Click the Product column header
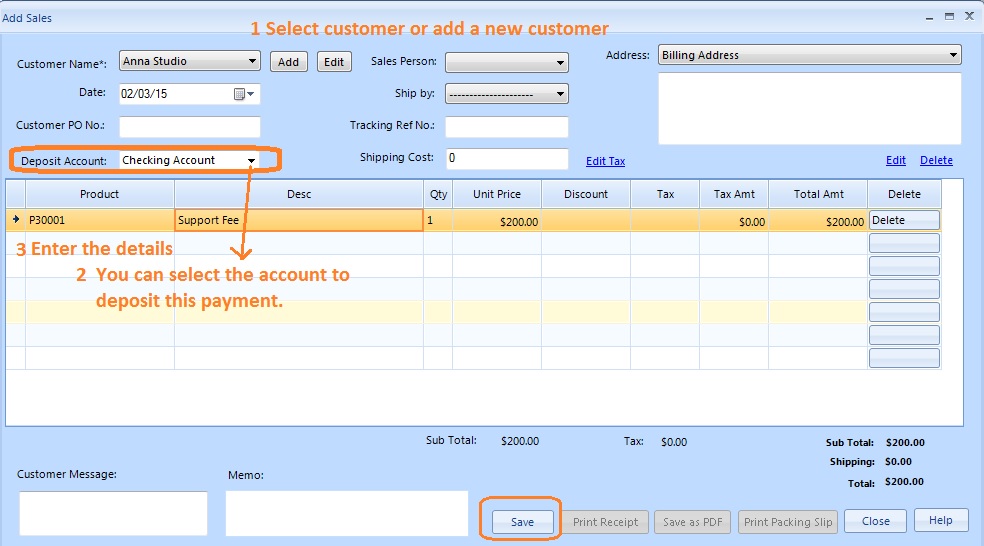 [x=100, y=194]
